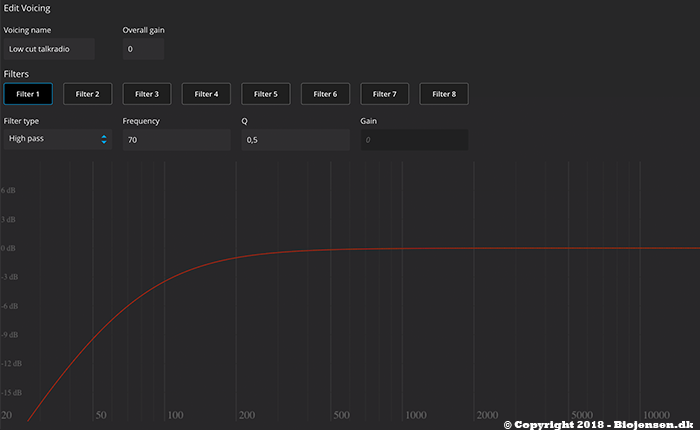The height and width of the screenshot is (430, 700).
Task: Open Filter 6 settings
Action: click(325, 94)
